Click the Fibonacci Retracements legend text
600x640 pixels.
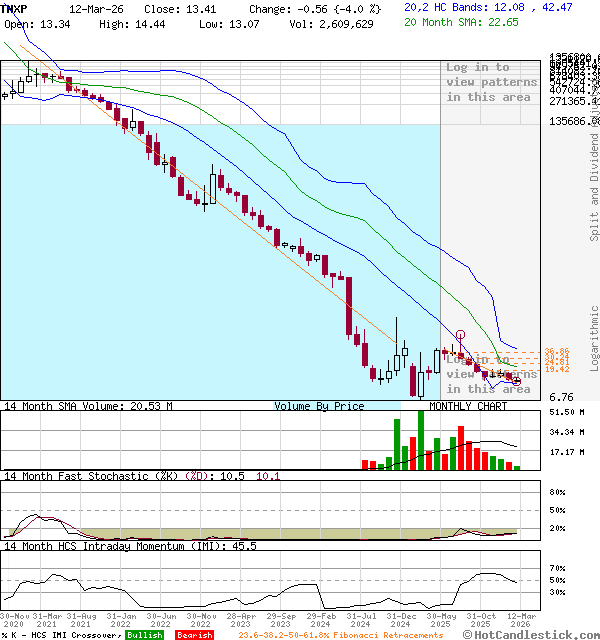click(340, 634)
